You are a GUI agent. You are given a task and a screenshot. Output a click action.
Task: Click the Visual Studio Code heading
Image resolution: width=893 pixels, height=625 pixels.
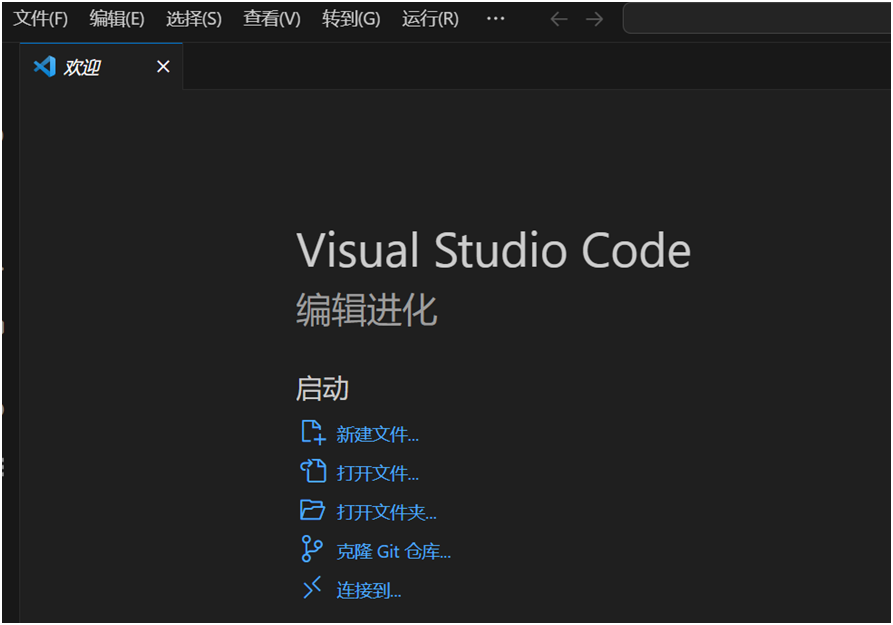pyautogui.click(x=493, y=250)
